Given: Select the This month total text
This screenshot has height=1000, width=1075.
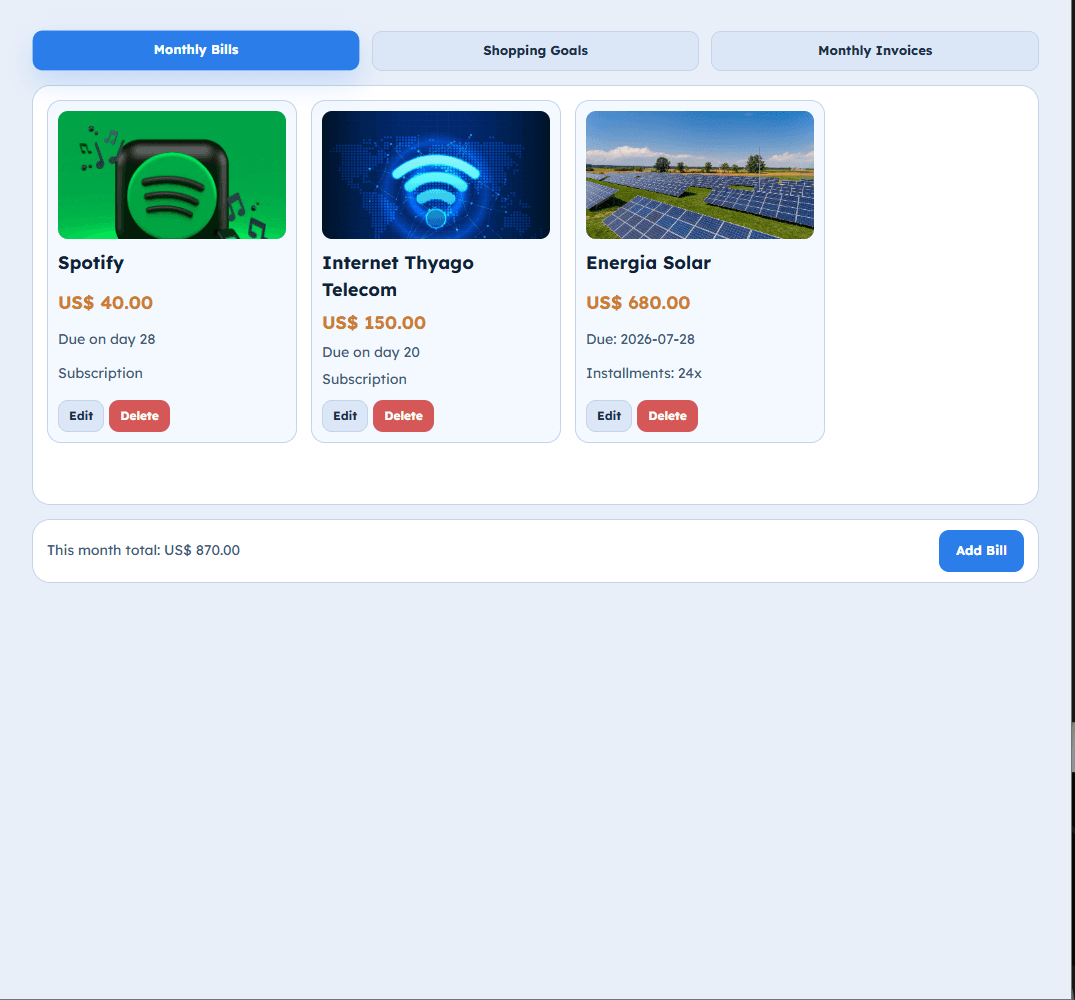Looking at the screenshot, I should 143,550.
